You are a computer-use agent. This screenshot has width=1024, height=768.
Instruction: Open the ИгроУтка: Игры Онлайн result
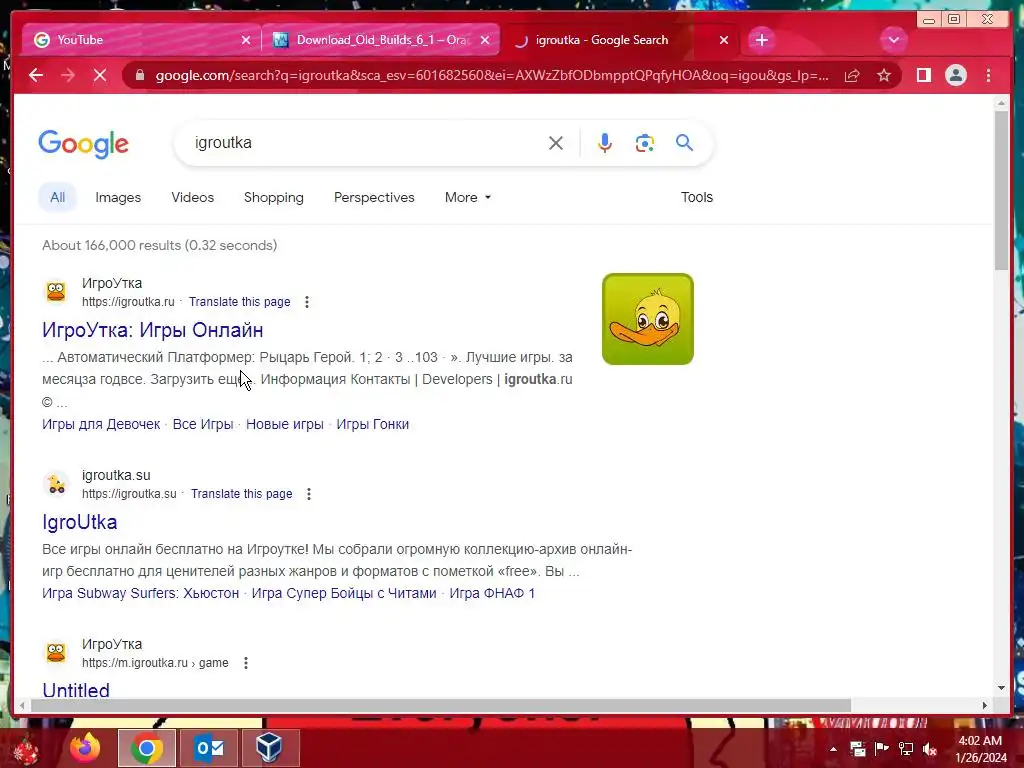click(x=153, y=330)
